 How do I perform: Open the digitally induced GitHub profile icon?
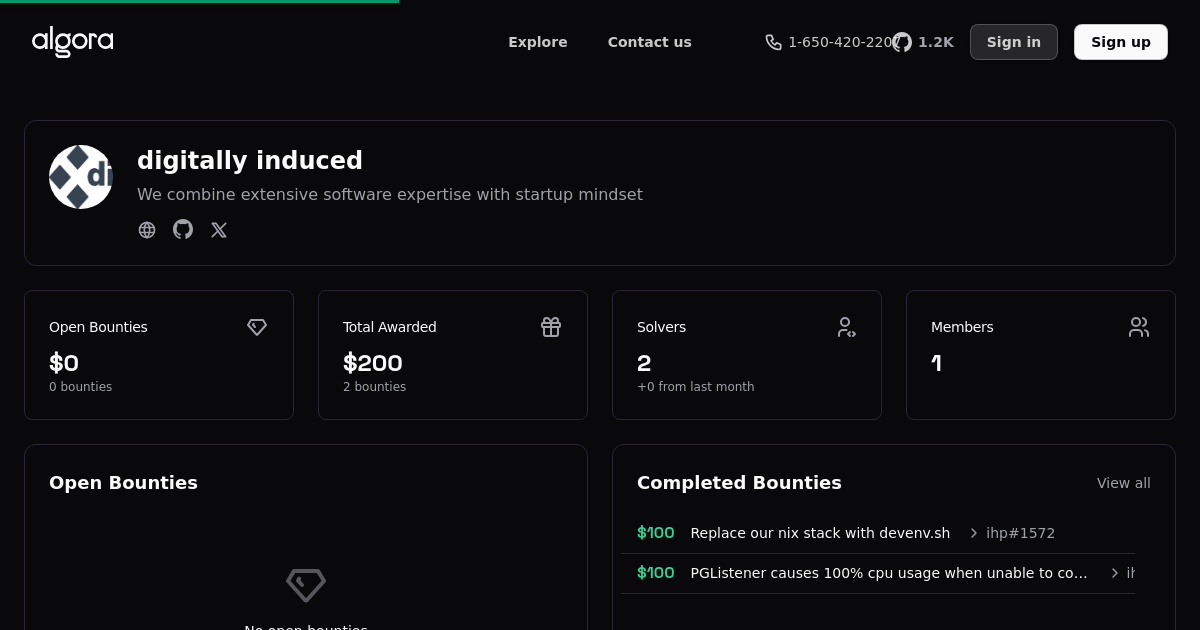point(183,230)
